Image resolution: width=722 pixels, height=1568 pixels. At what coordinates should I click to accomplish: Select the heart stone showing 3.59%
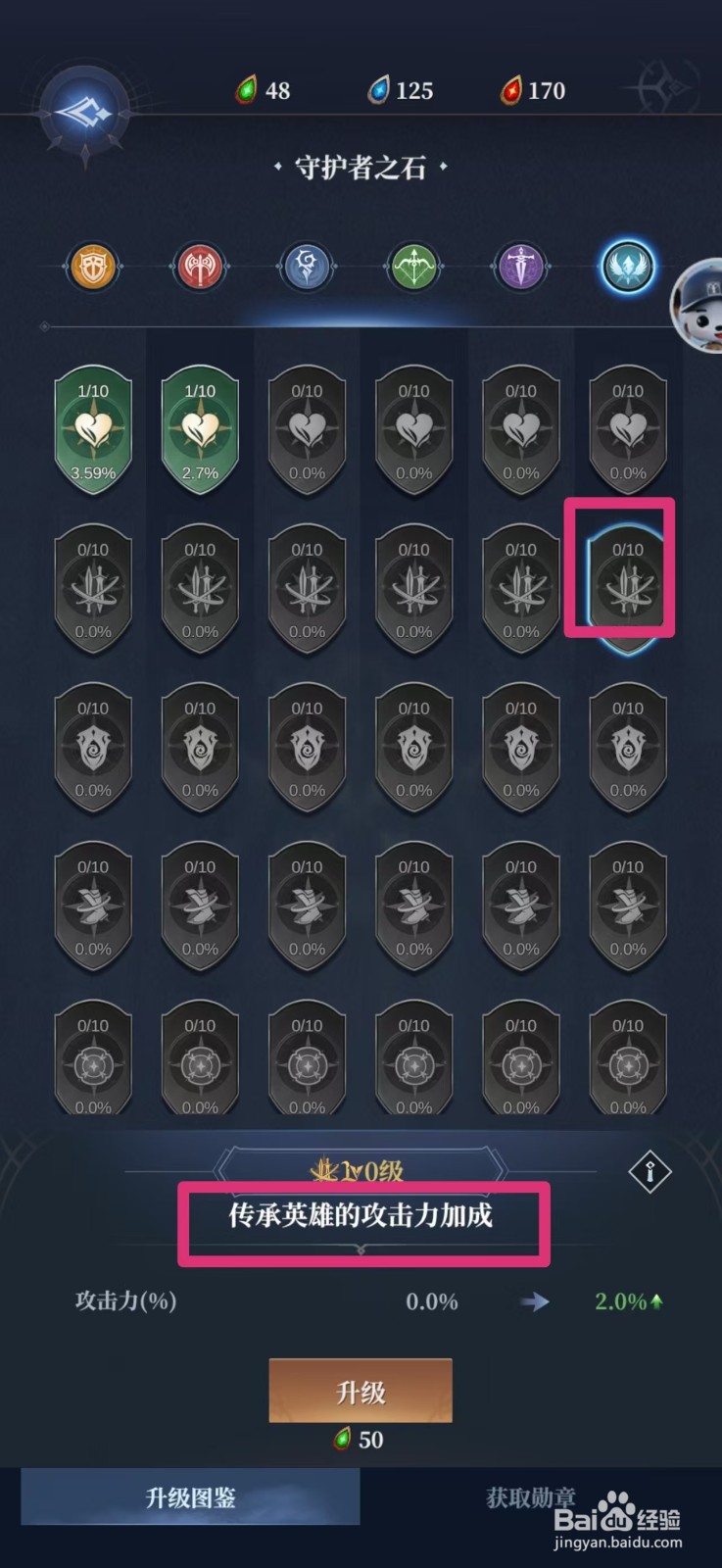[x=93, y=430]
